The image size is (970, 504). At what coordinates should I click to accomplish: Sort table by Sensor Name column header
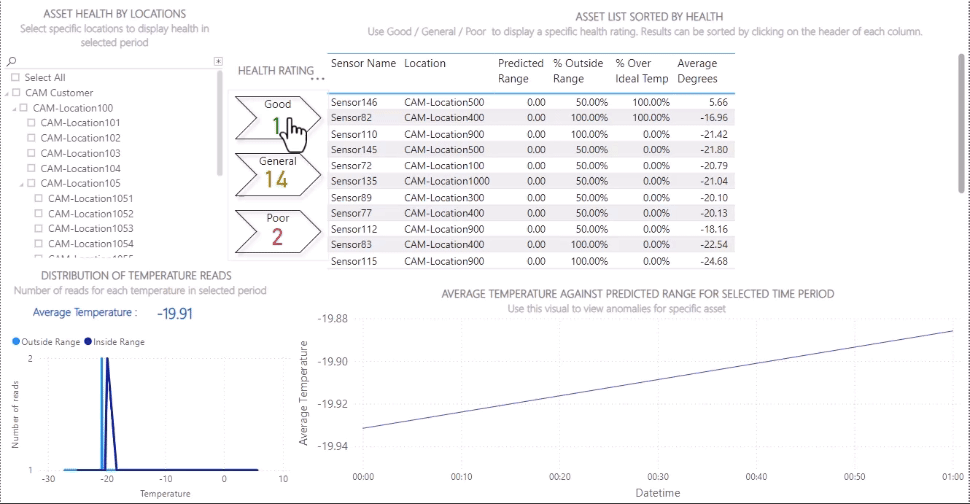363,64
